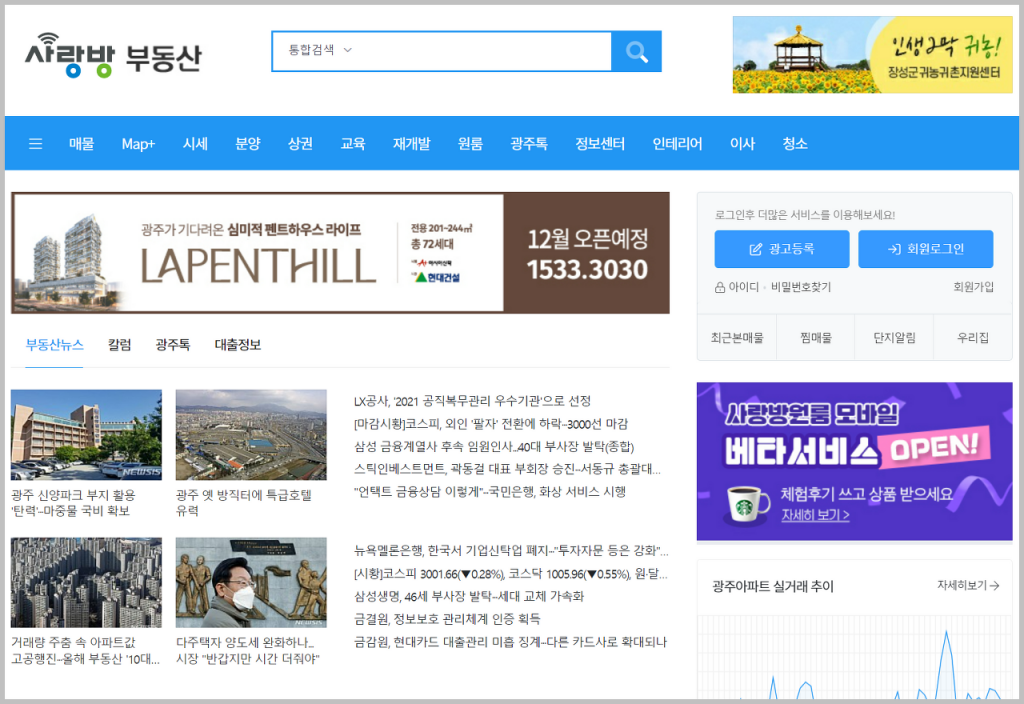Click the 베타서비스 OPEN purple banner
The width and height of the screenshot is (1024, 704).
854,461
